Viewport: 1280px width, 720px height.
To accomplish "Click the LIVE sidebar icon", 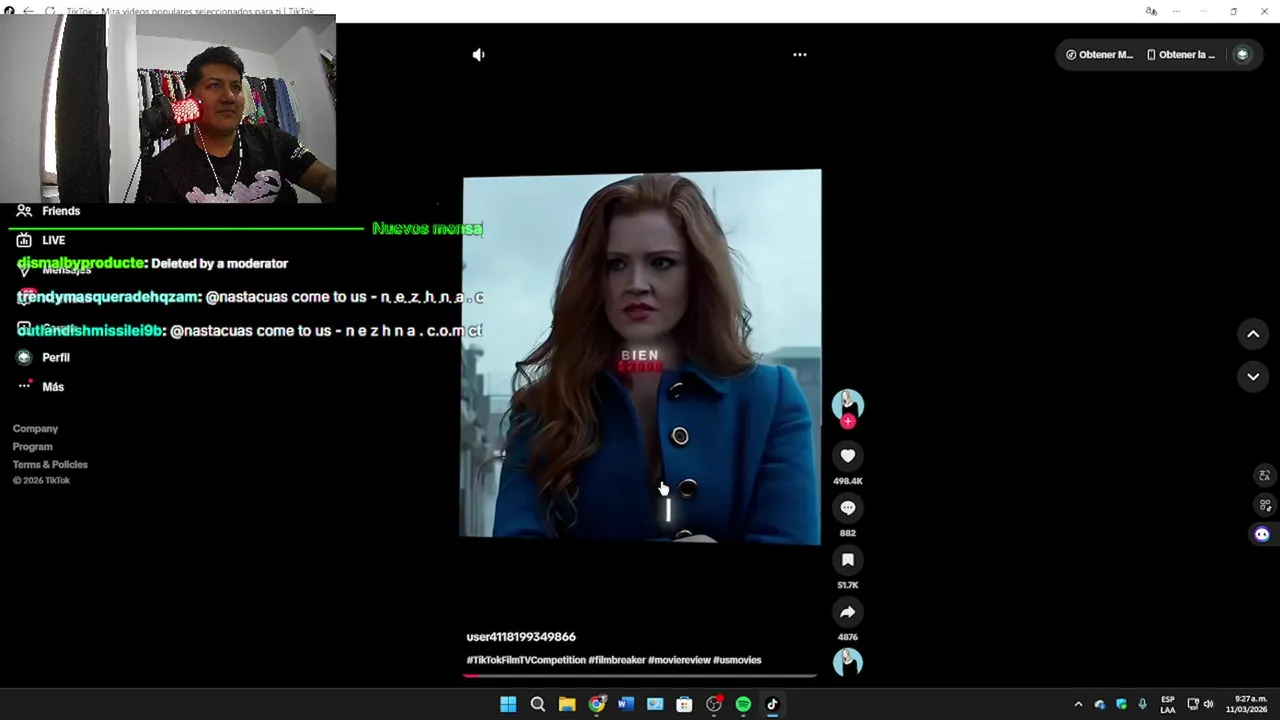I will coord(24,240).
